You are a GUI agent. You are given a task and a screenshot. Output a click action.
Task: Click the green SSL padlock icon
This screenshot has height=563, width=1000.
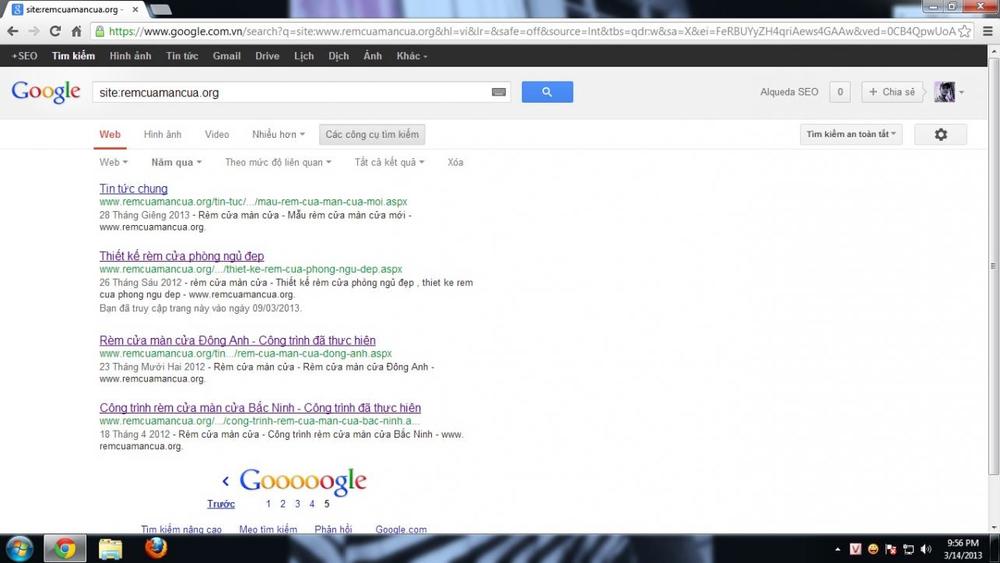(99, 31)
